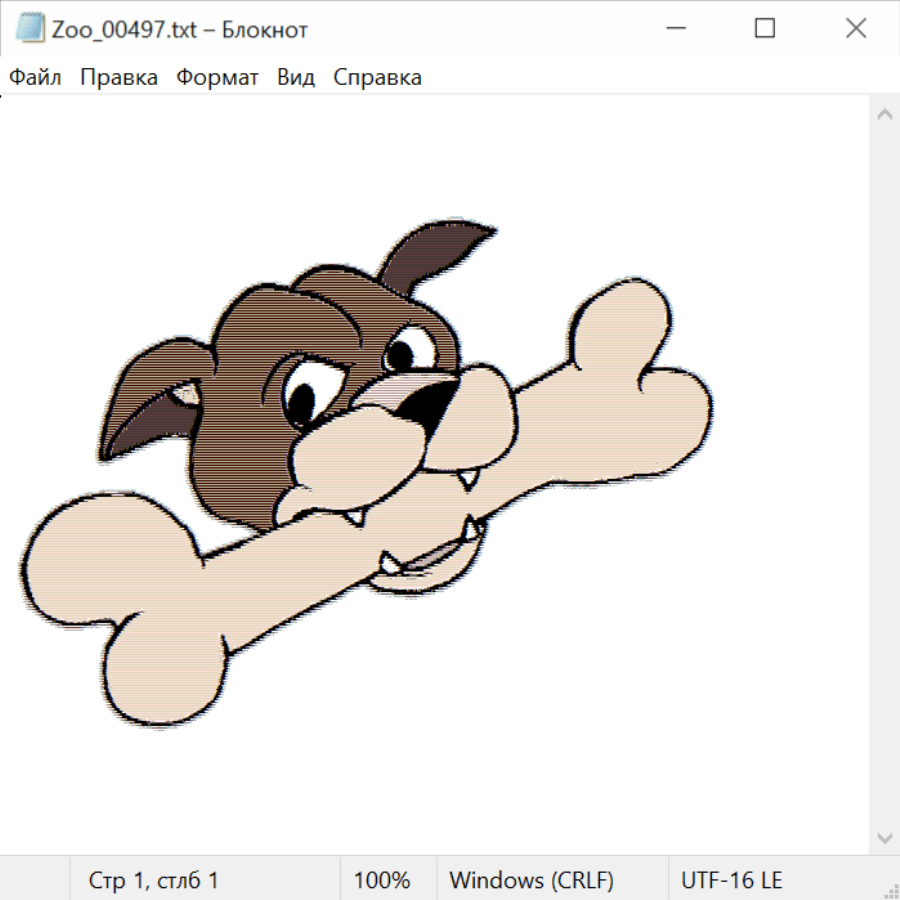Click the Windows (CRLF) status field
This screenshot has height=900, width=900.
531,881
